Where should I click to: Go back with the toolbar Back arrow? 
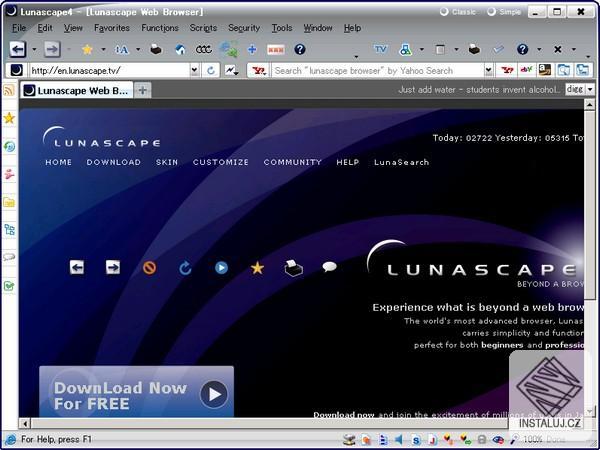pyautogui.click(x=18, y=49)
